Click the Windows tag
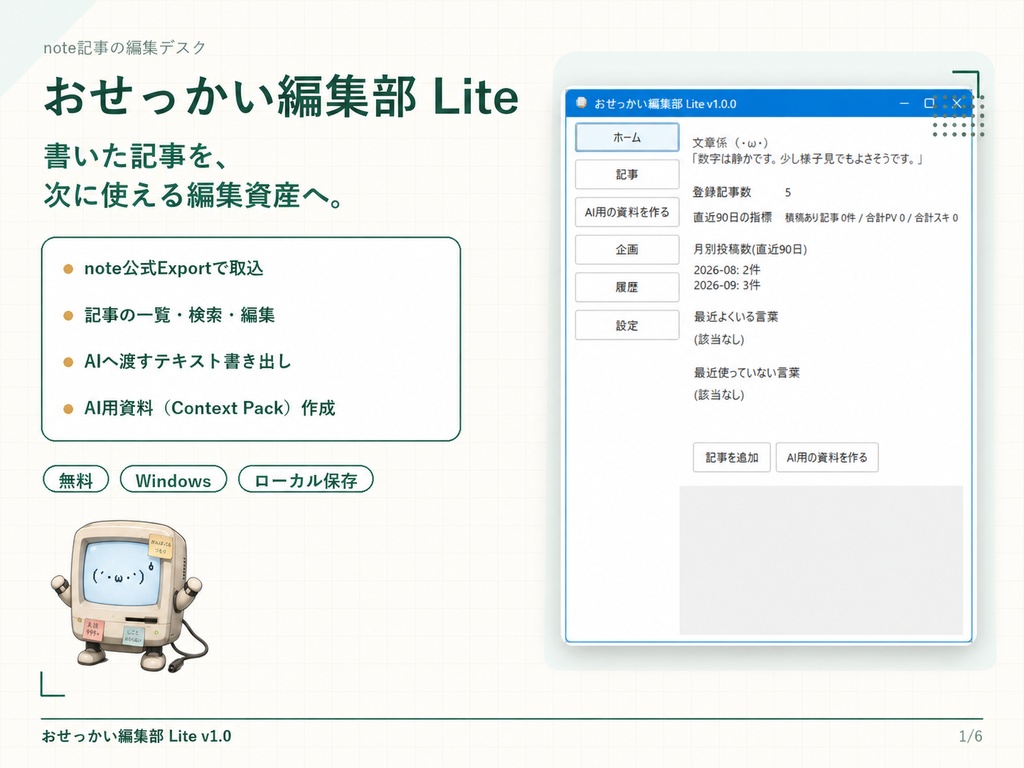The height and width of the screenshot is (768, 1024). (173, 480)
